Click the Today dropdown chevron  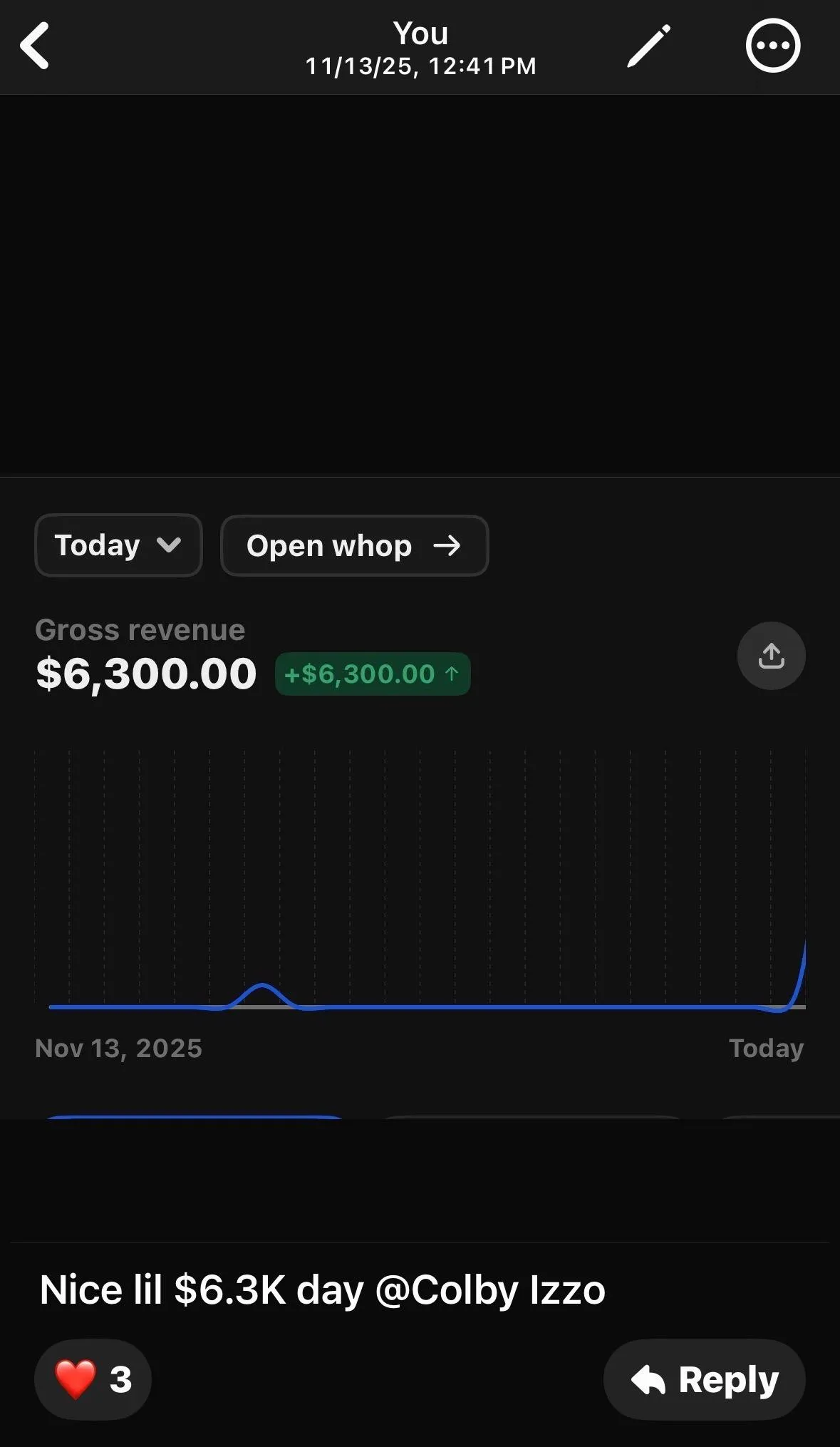(x=169, y=546)
